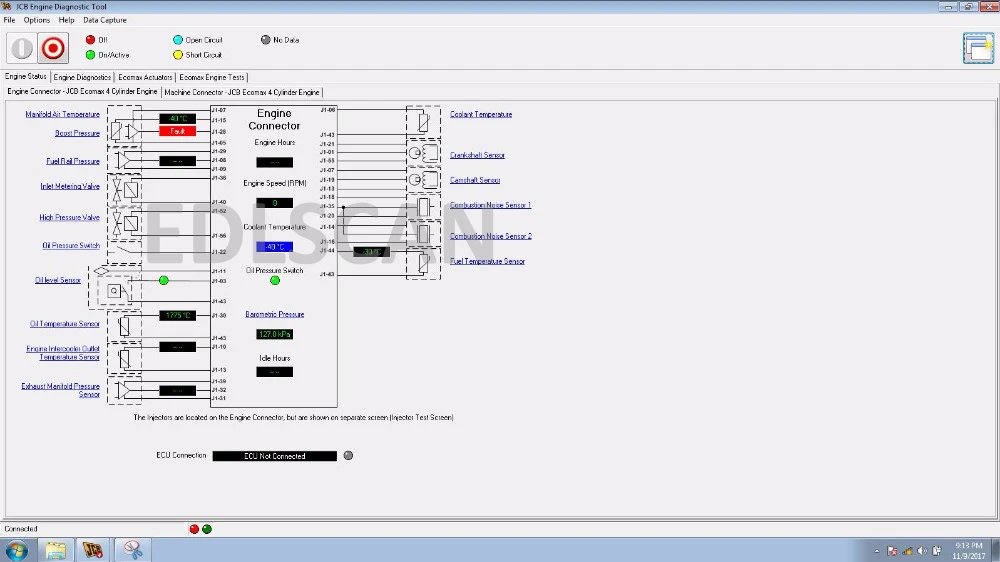Click the blue Coolant Temperature -40°C readout
The image size is (1000, 562).
click(274, 247)
